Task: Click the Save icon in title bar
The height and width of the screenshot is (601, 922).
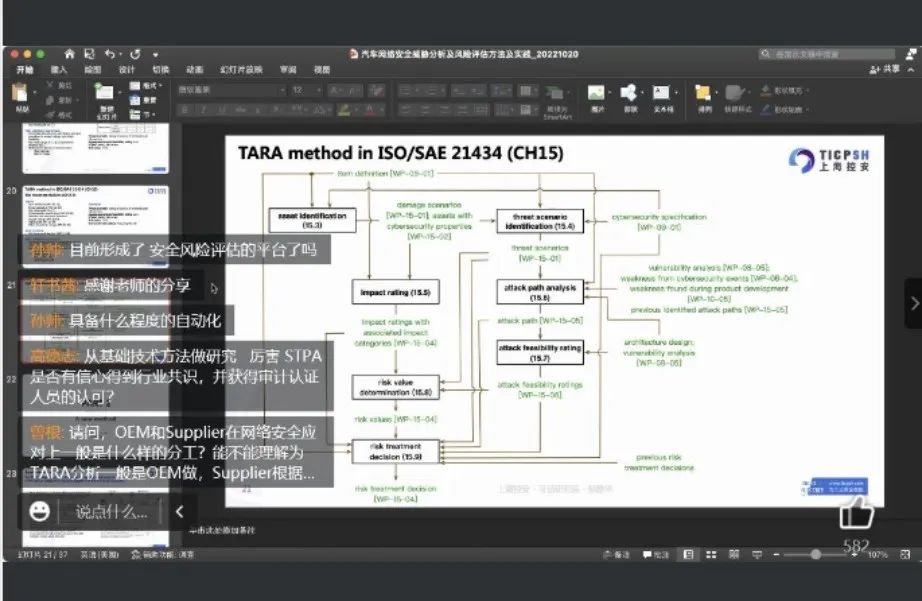Action: click(x=89, y=54)
